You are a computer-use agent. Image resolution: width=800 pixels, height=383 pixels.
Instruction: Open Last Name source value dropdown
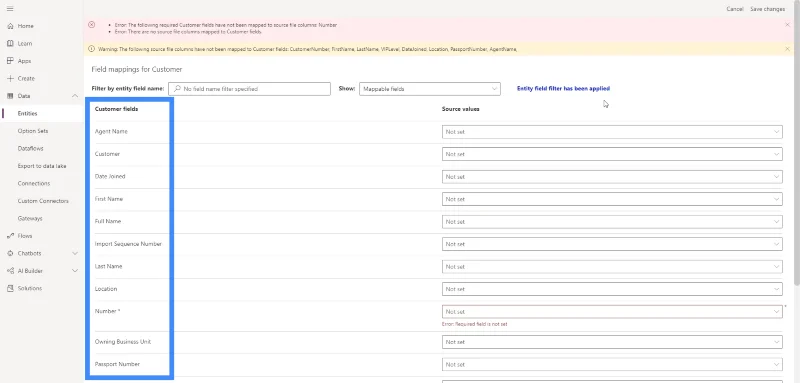(x=612, y=266)
